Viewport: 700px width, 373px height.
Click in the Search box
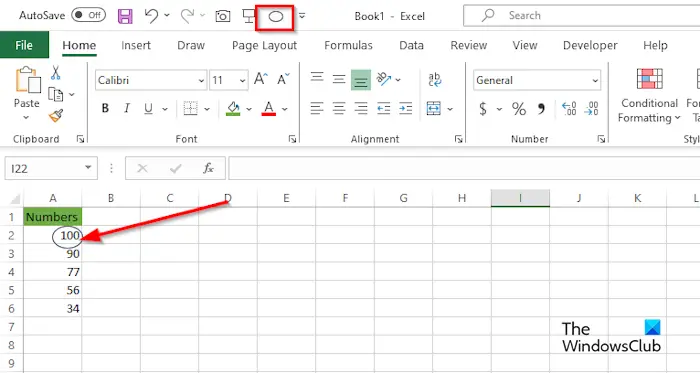[x=582, y=16]
